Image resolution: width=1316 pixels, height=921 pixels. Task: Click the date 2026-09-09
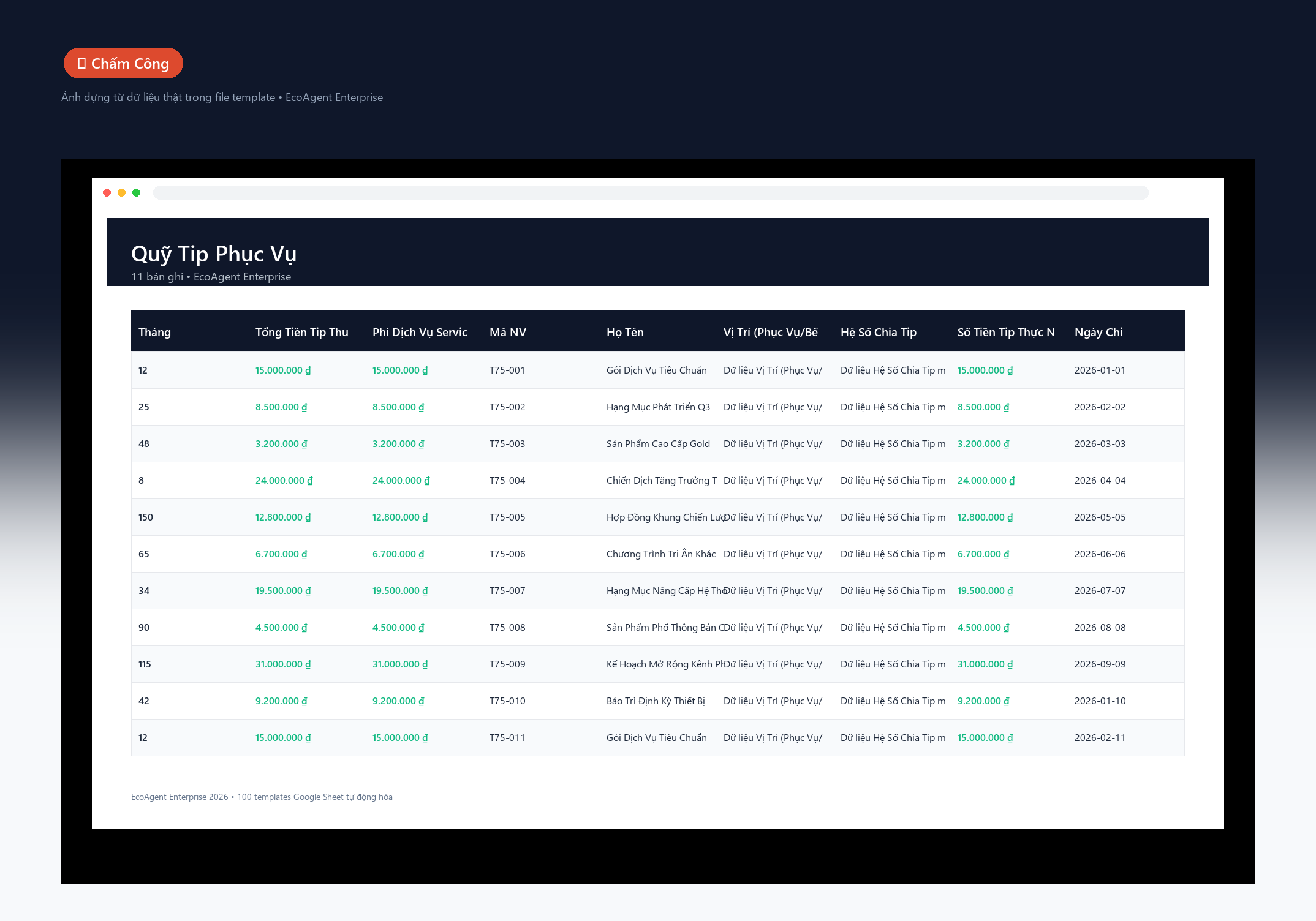(1100, 664)
